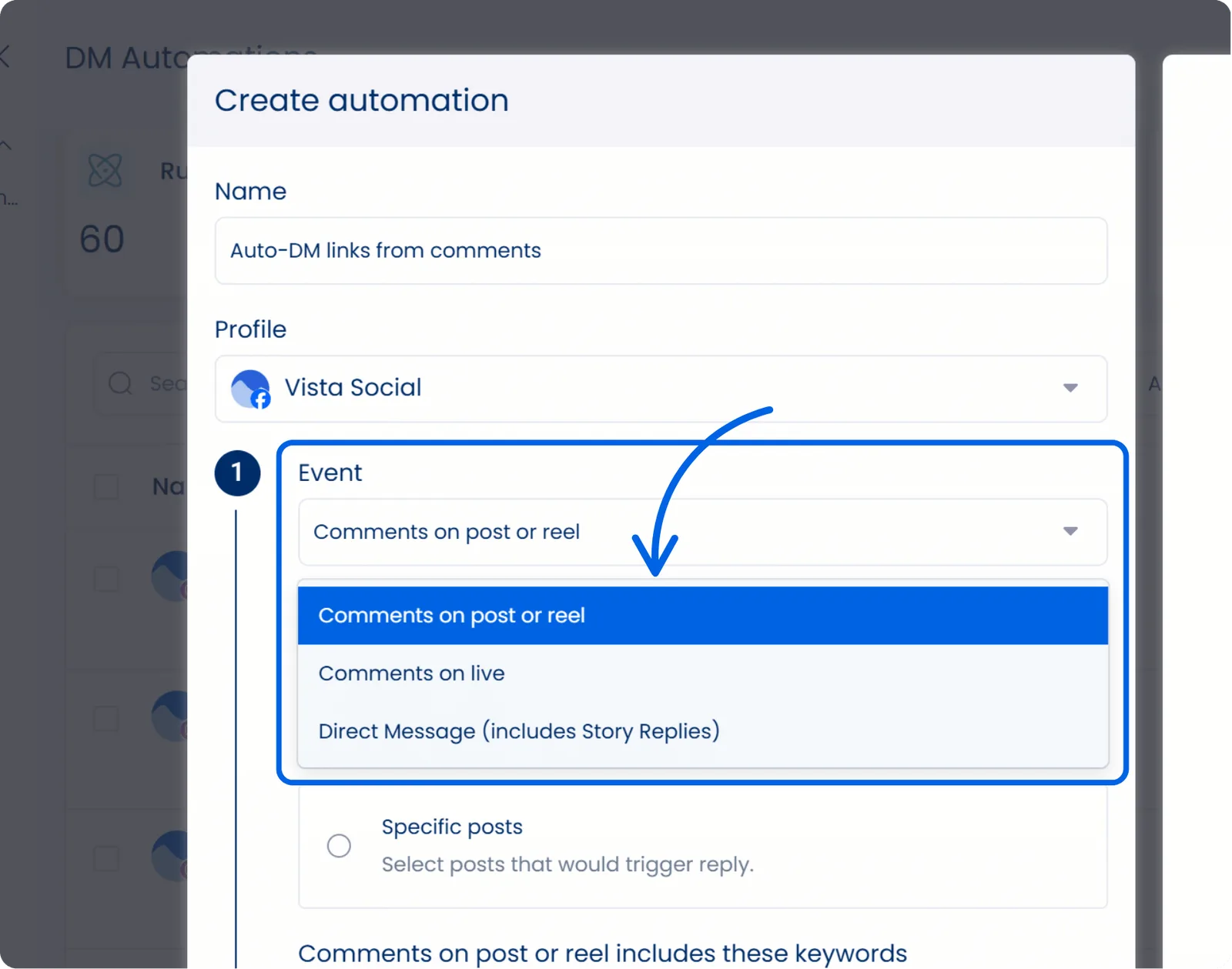Click the search magnifier icon
1232x969 pixels.
pos(121,383)
